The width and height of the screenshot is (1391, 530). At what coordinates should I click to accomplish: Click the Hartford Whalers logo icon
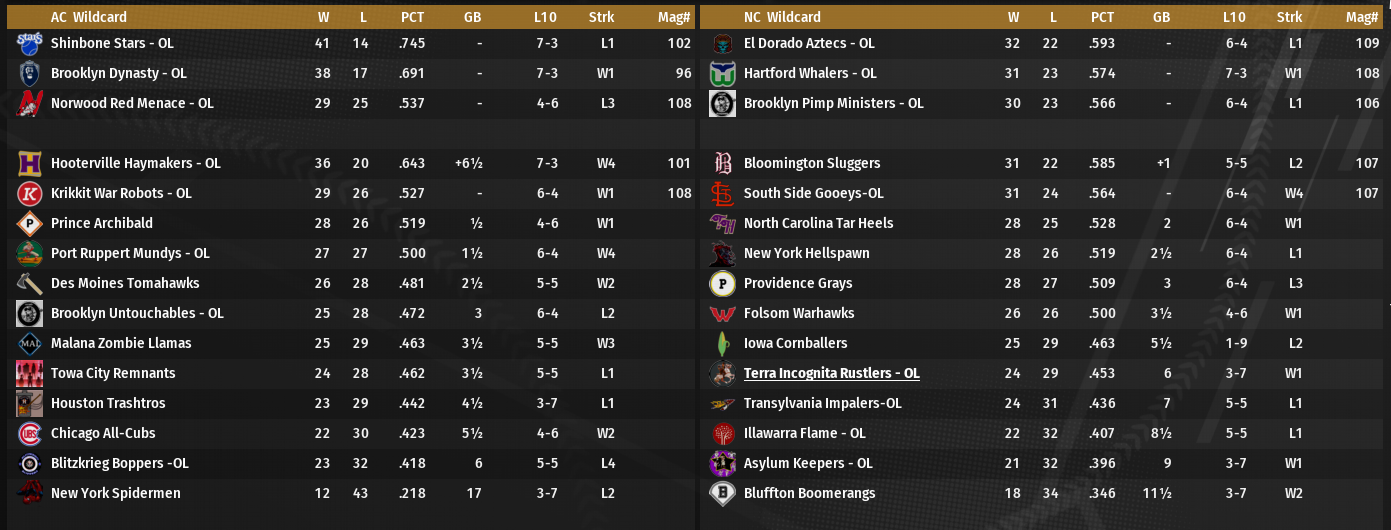[722, 74]
